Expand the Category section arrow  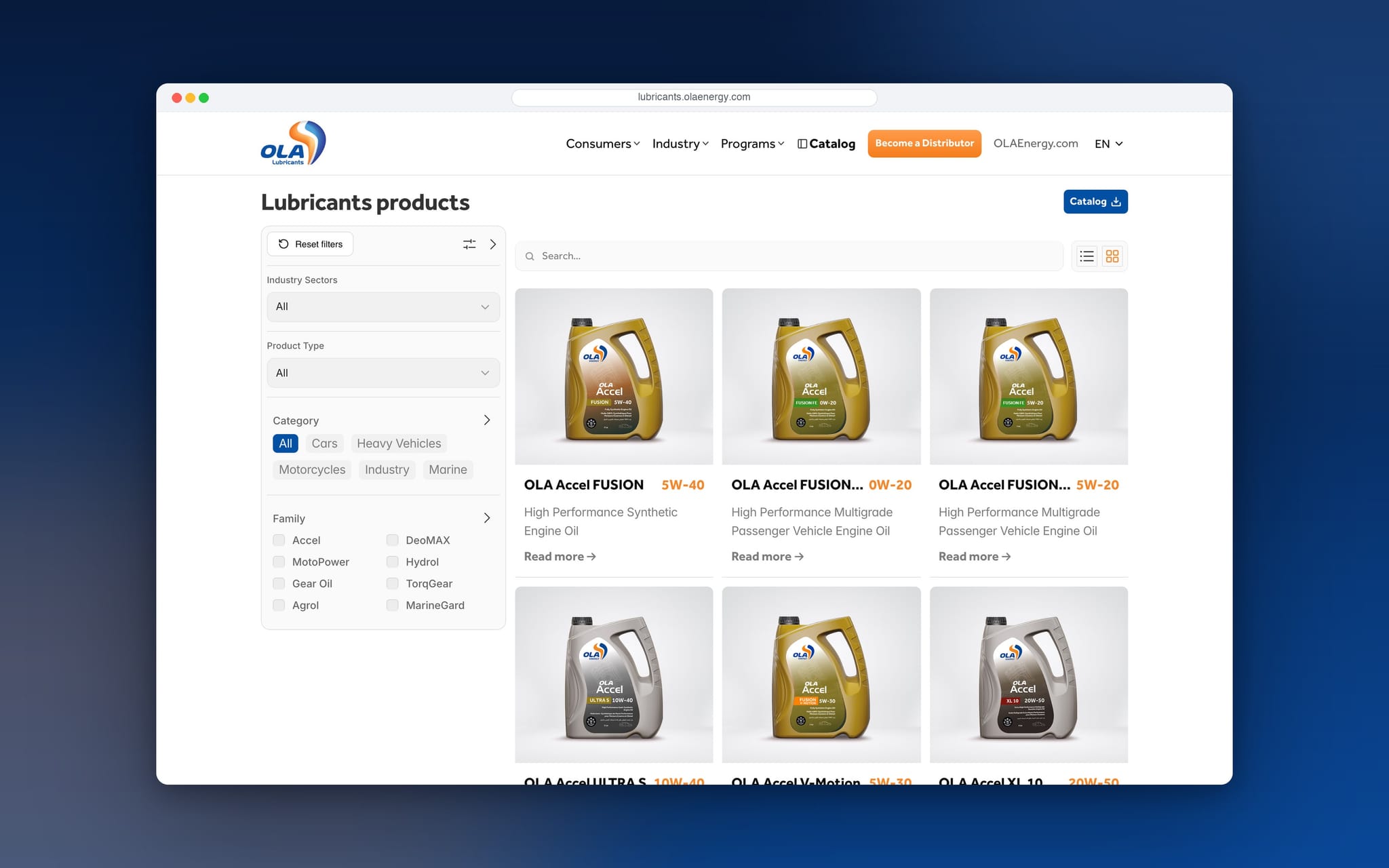pyautogui.click(x=487, y=420)
